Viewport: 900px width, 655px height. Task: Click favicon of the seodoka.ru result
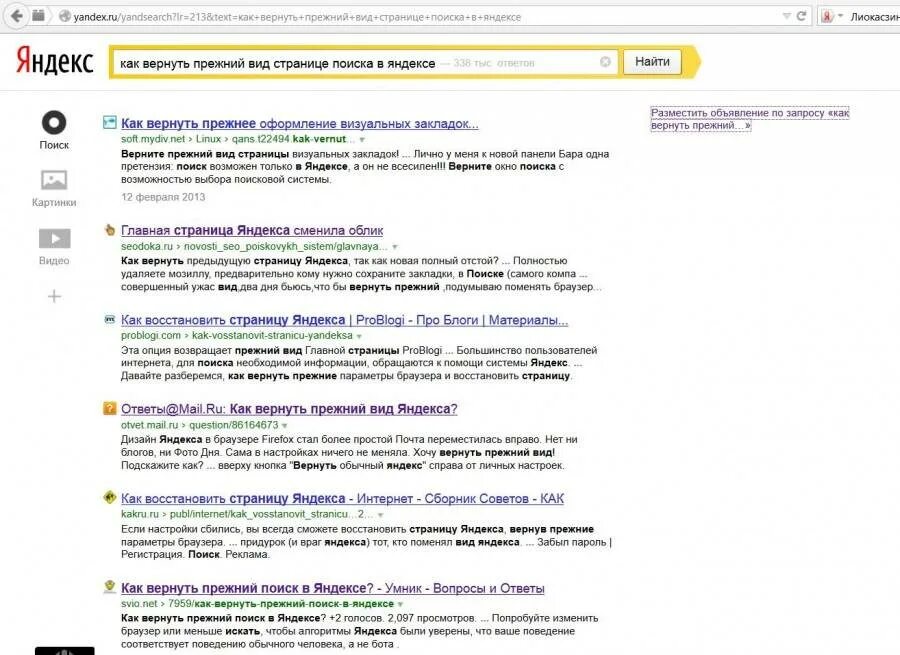point(110,230)
